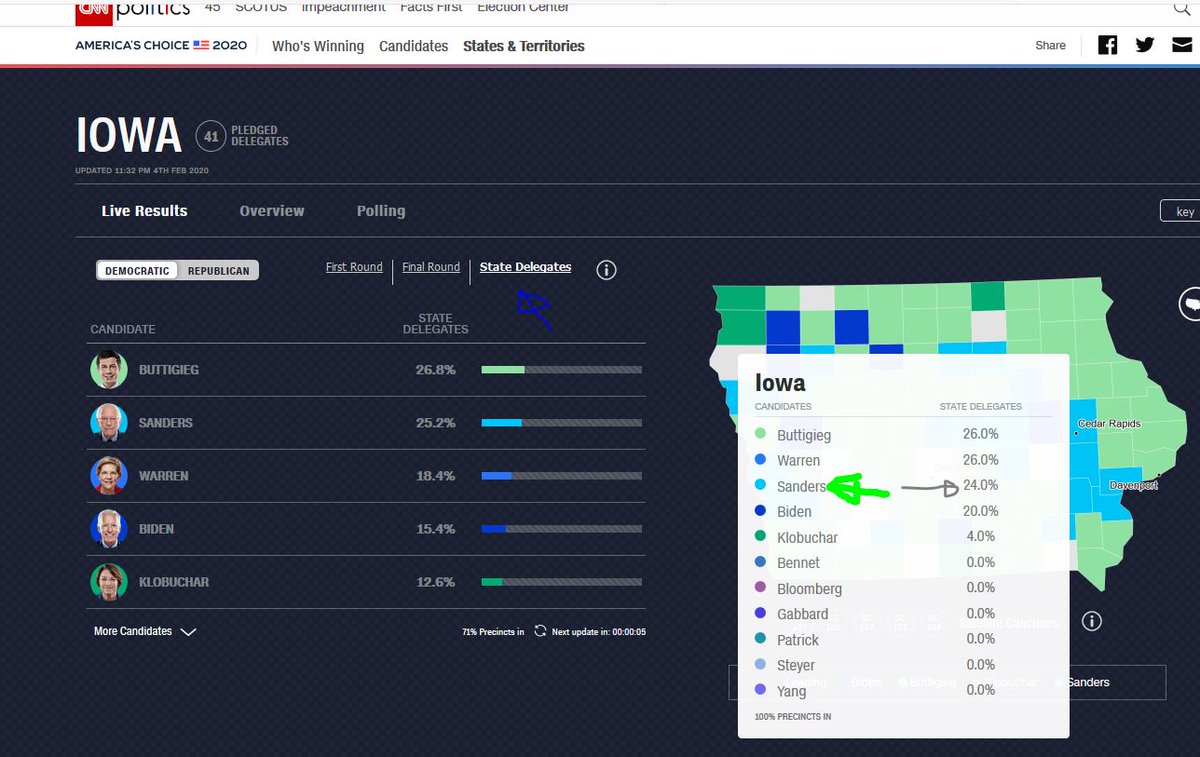
Task: Click Gabbard row in Iowa tooltip
Action: [x=903, y=614]
